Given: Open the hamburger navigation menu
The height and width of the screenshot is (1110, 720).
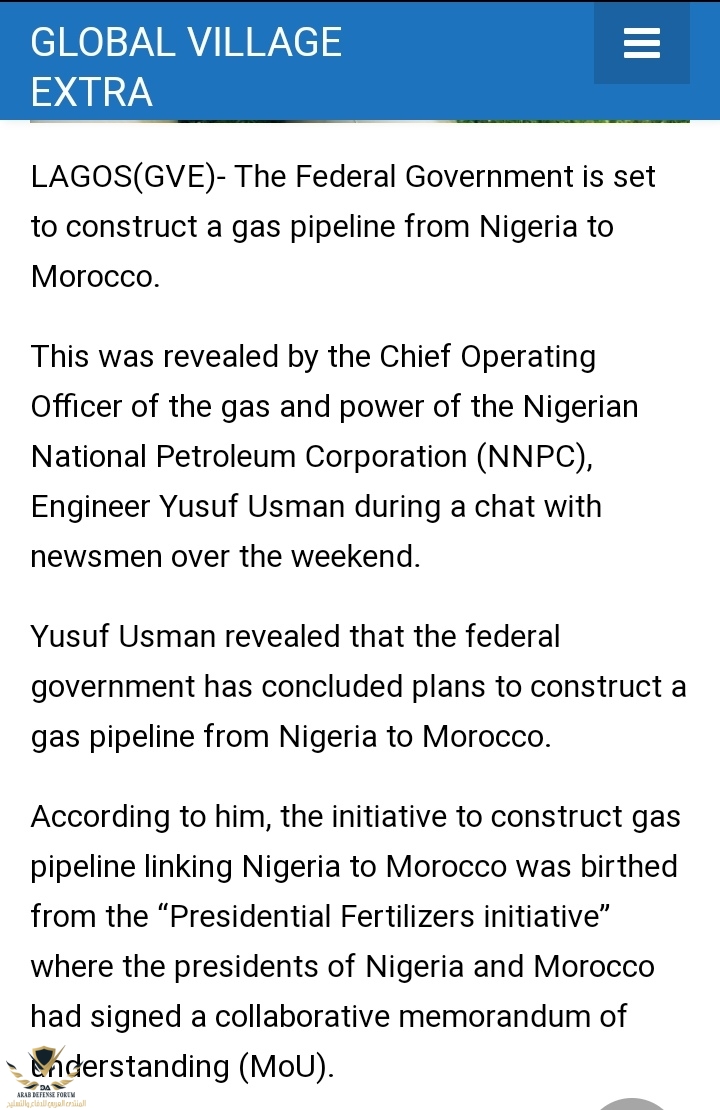Looking at the screenshot, I should click(641, 43).
